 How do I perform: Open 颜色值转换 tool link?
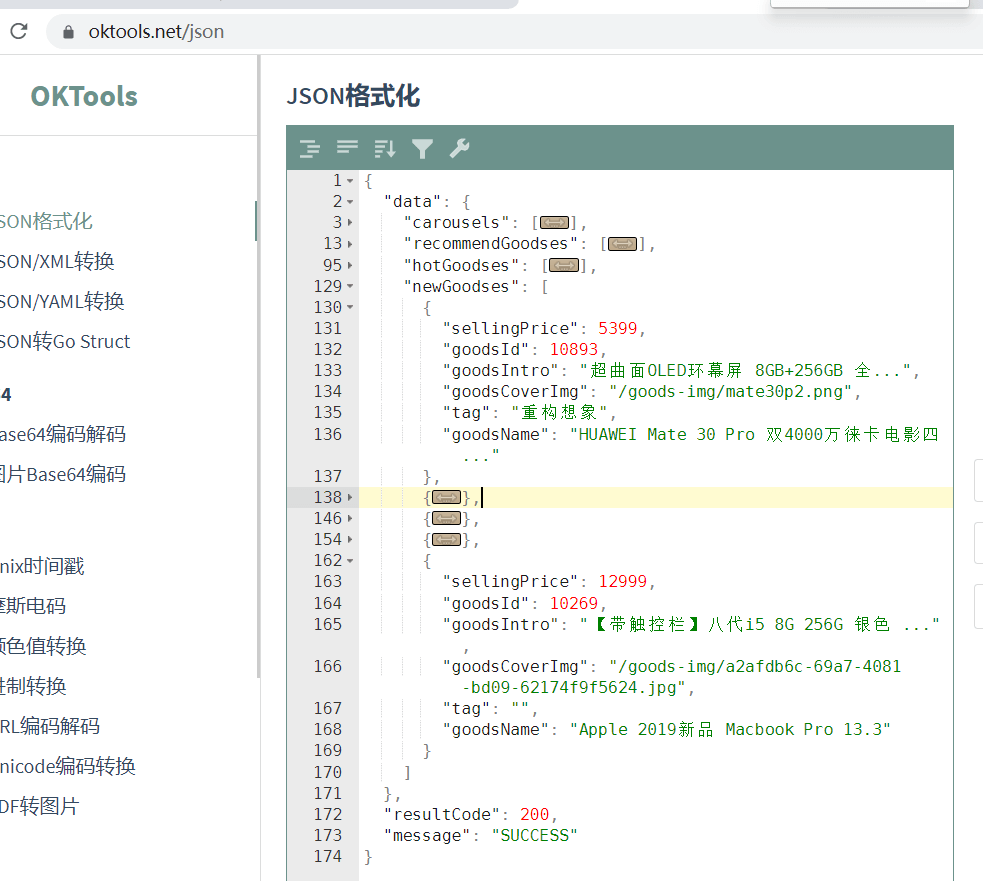(x=43, y=646)
